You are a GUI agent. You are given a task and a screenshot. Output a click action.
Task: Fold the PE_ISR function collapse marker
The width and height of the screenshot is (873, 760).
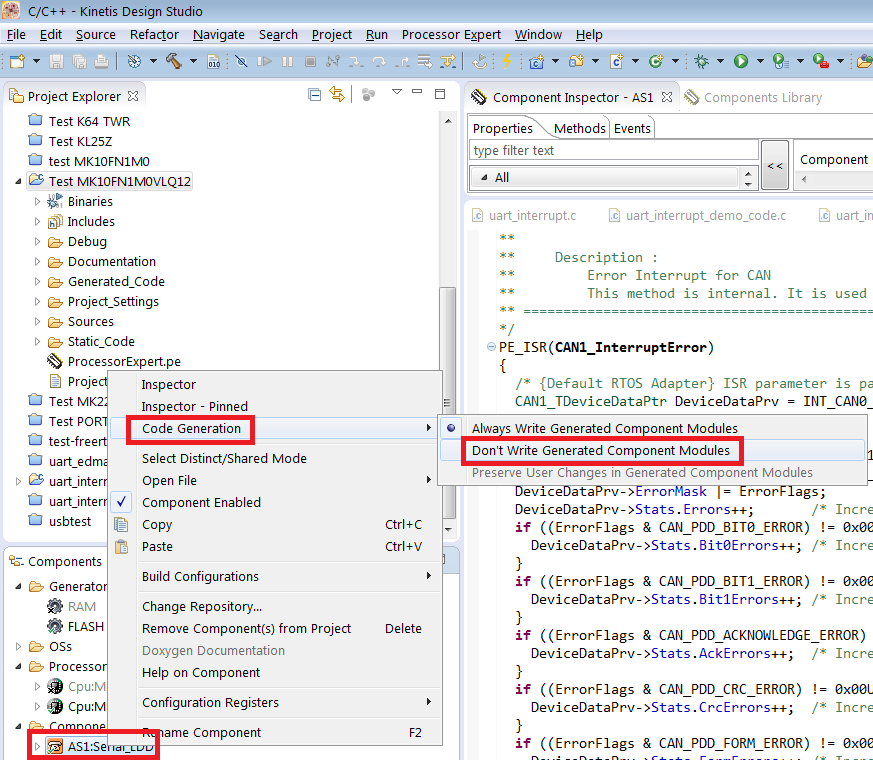coord(491,347)
